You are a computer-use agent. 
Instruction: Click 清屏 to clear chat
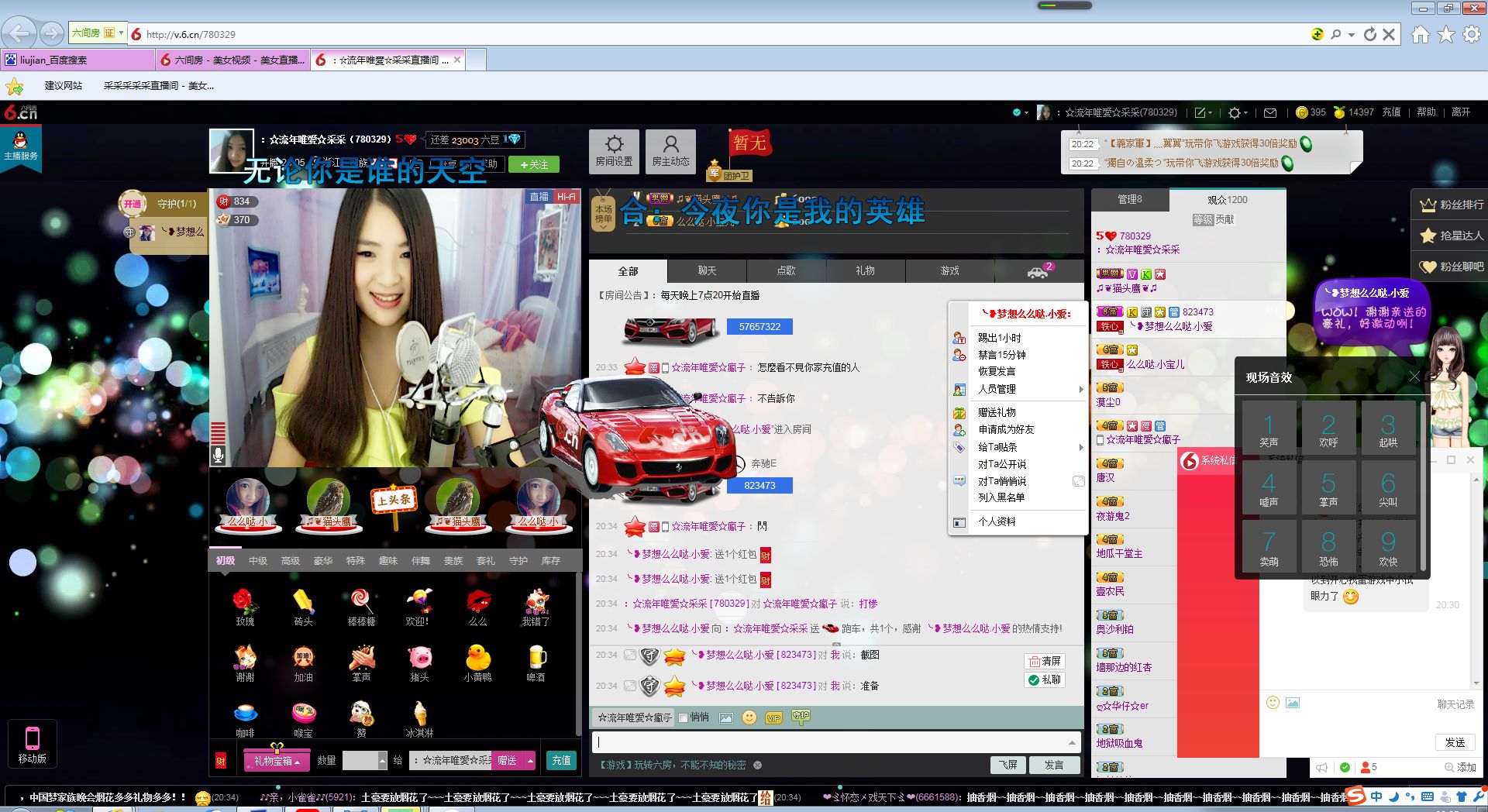pyautogui.click(x=1045, y=661)
